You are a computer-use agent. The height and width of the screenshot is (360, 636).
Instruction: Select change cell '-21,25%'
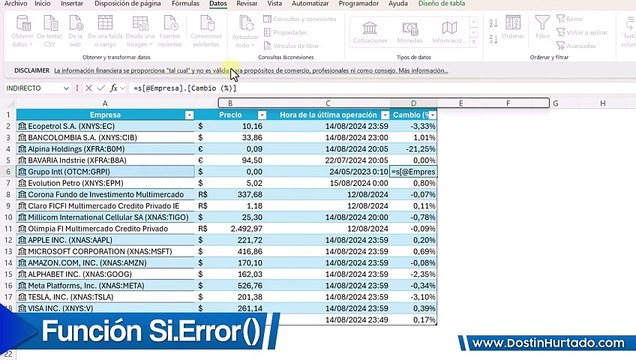(413, 149)
